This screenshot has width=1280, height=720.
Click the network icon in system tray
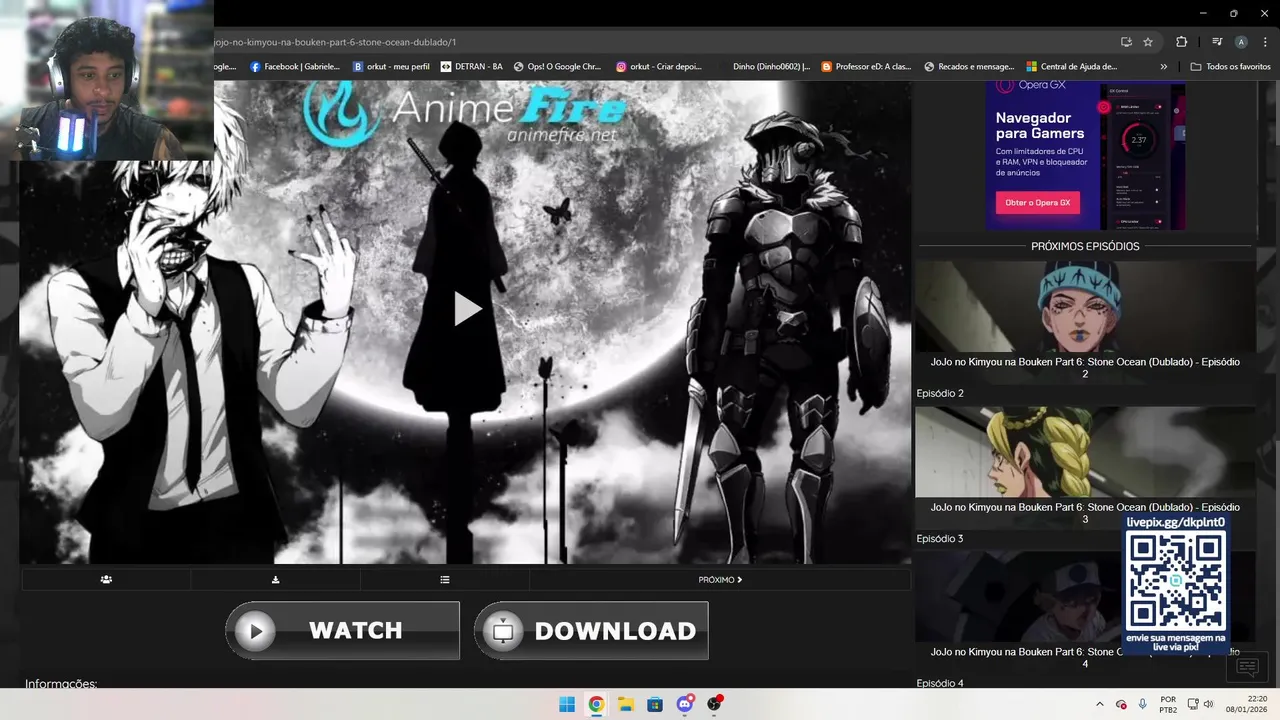tap(1192, 704)
